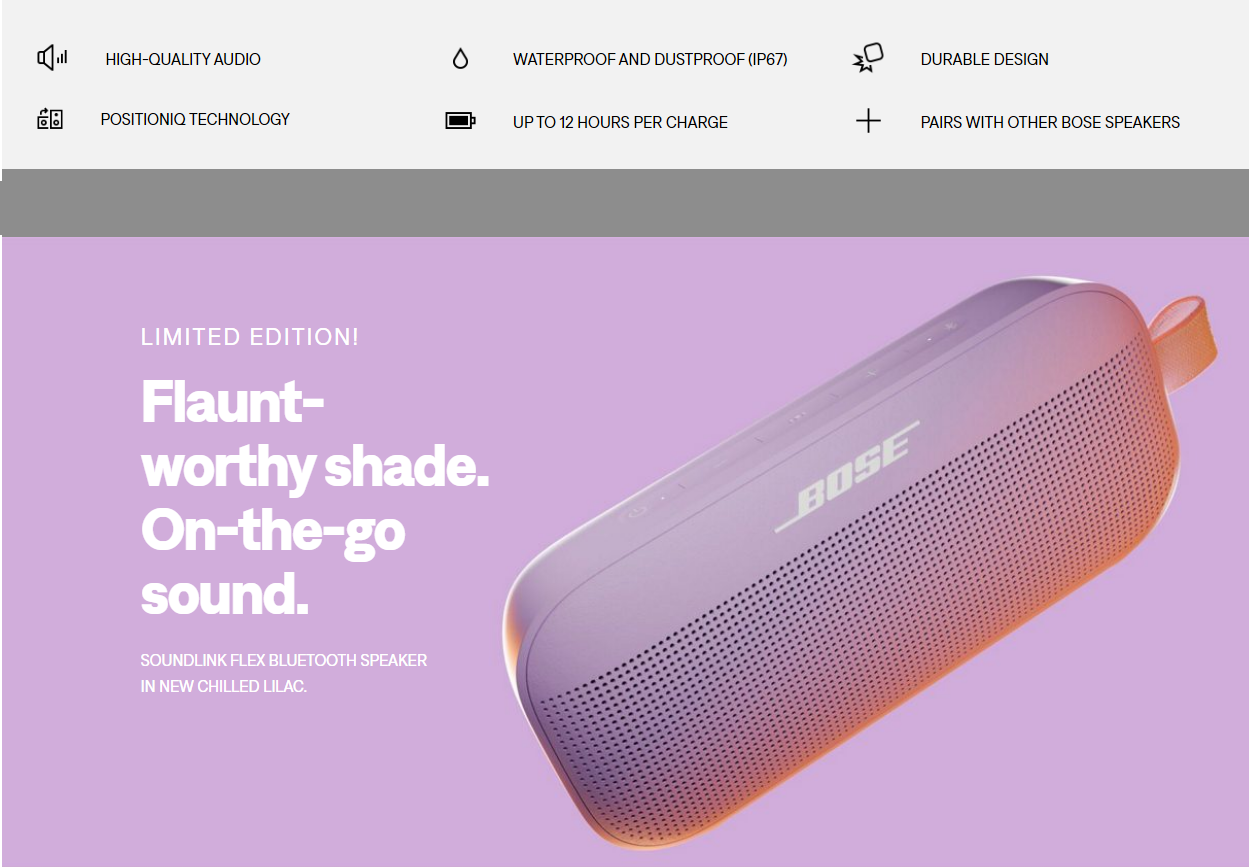This screenshot has height=868, width=1249.
Task: Select the HIGH-QUALITY AUDIO label
Action: 183,59
